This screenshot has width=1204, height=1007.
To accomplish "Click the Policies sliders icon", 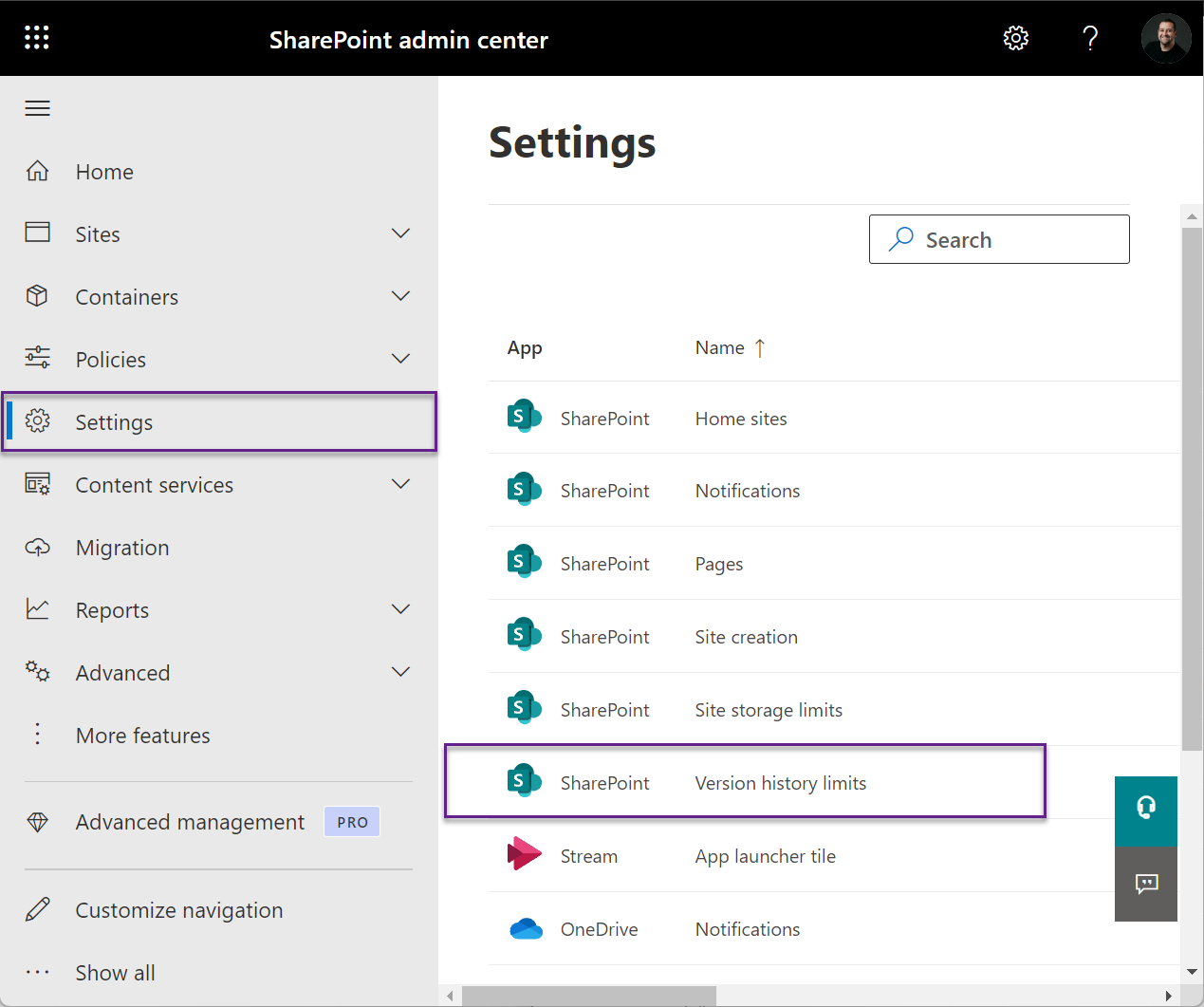I will click(x=37, y=359).
